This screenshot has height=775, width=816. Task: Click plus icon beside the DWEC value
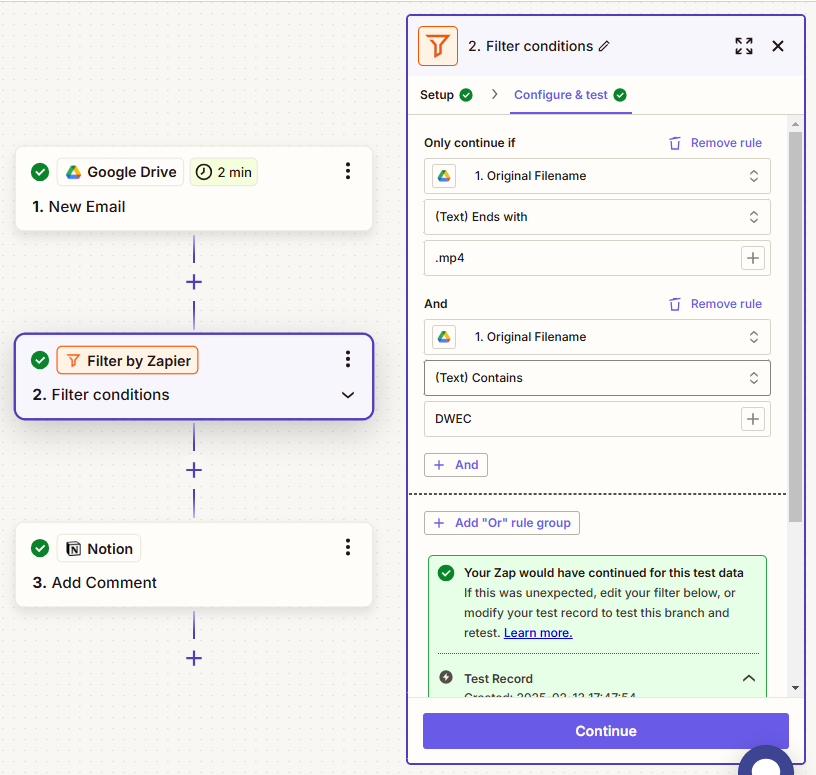pyautogui.click(x=752, y=419)
